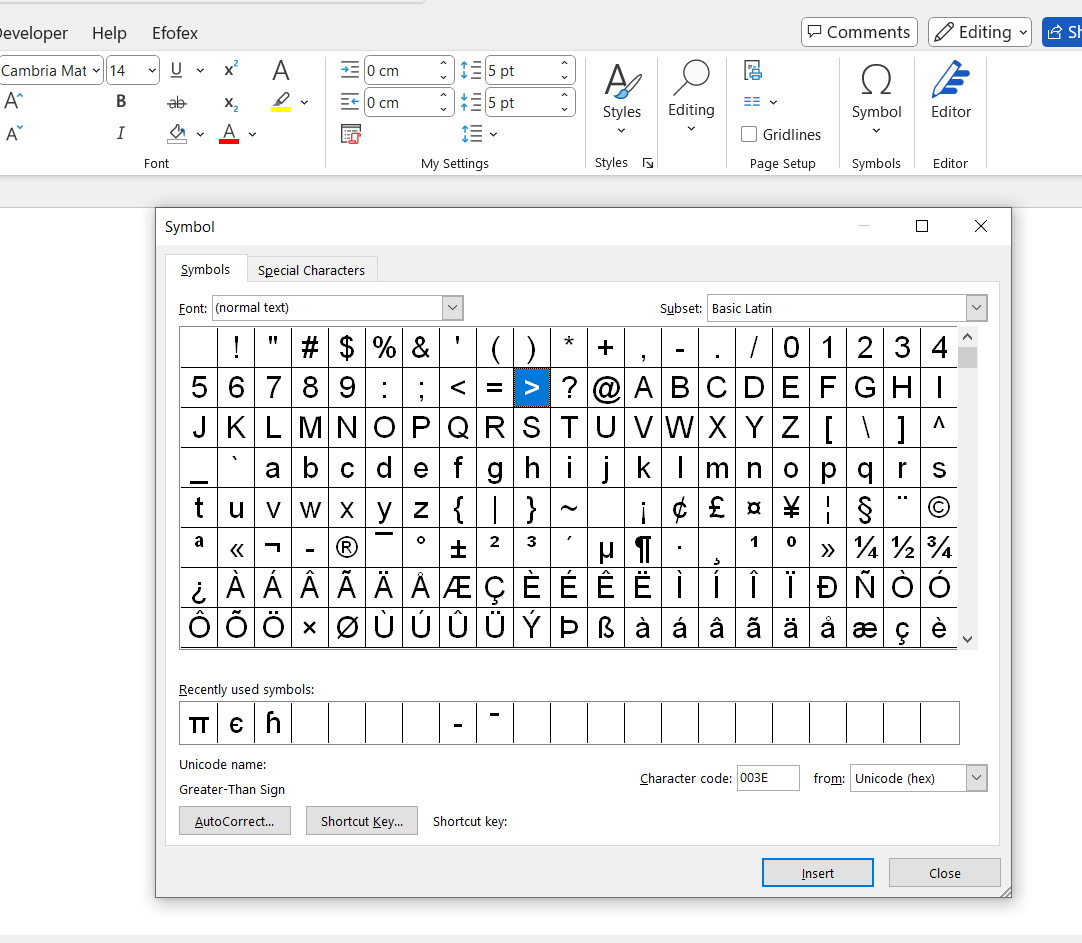Select the @ symbol in grid
This screenshot has height=943, width=1082.
[606, 388]
